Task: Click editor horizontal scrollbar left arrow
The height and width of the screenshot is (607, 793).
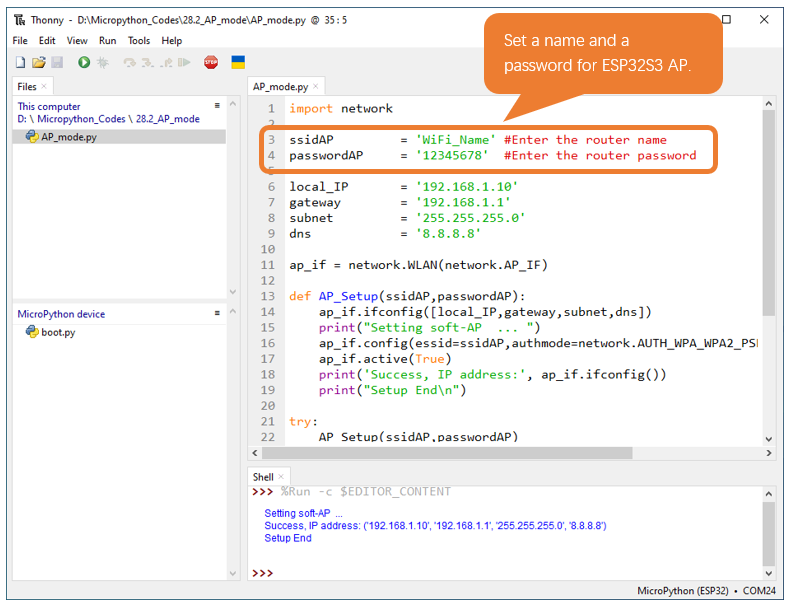Action: (254, 453)
